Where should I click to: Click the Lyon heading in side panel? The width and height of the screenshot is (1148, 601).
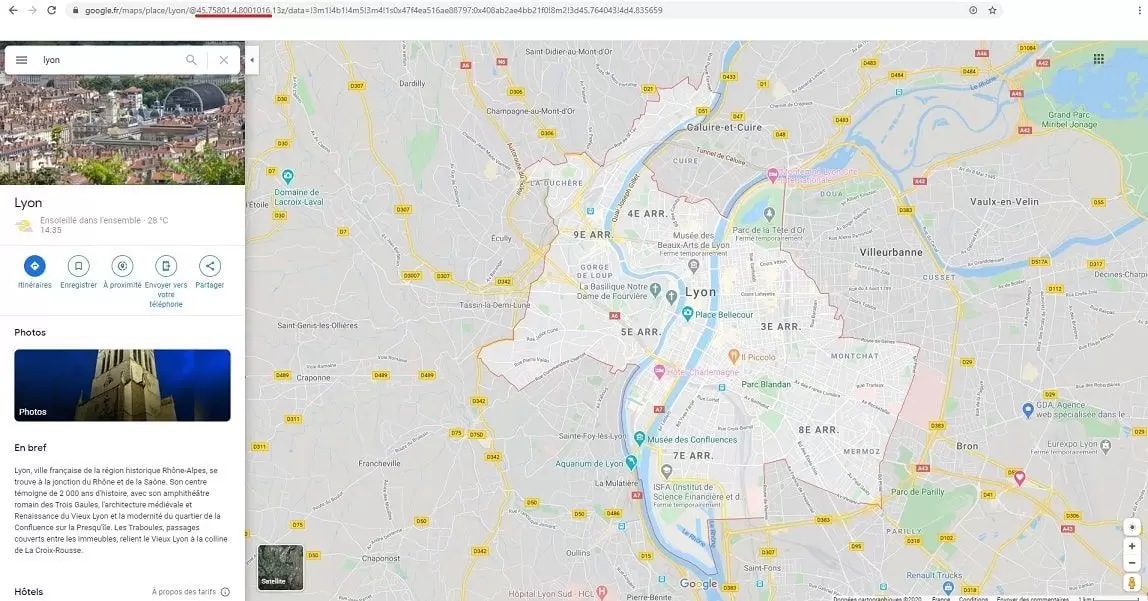point(28,203)
